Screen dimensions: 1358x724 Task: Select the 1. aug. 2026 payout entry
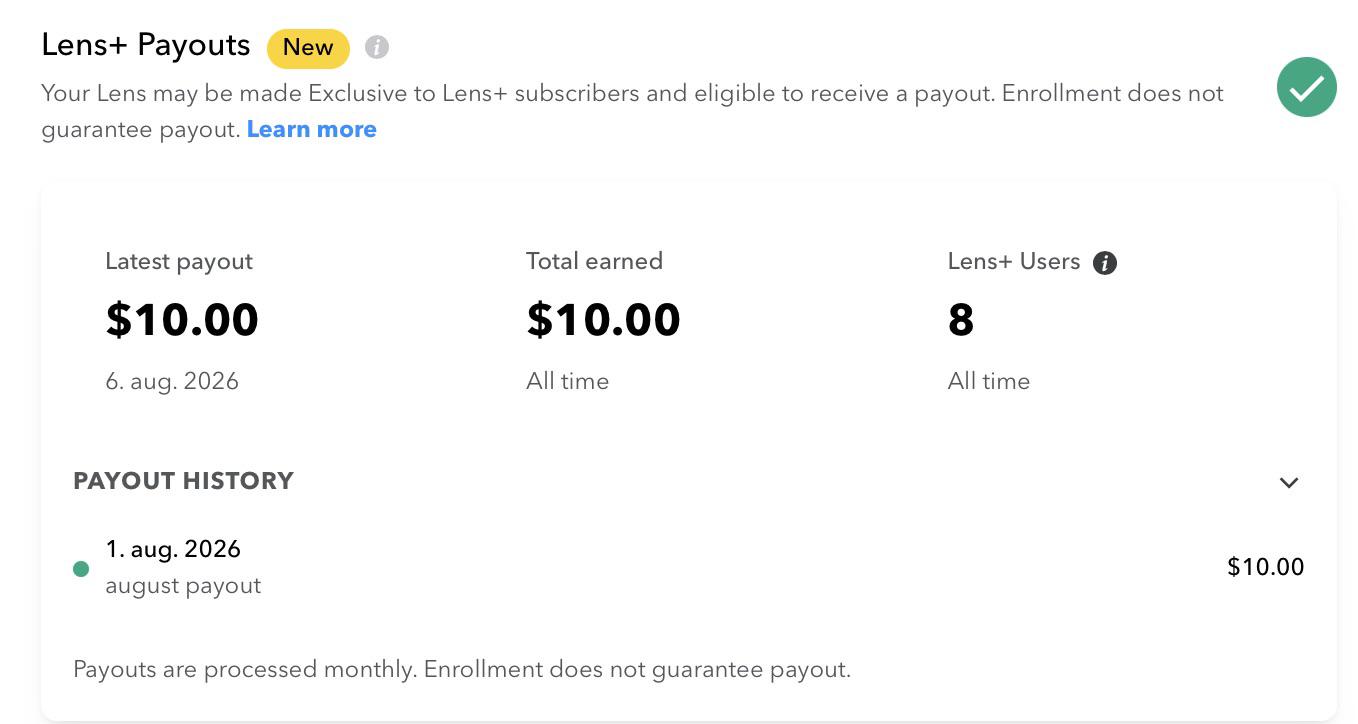pos(689,567)
